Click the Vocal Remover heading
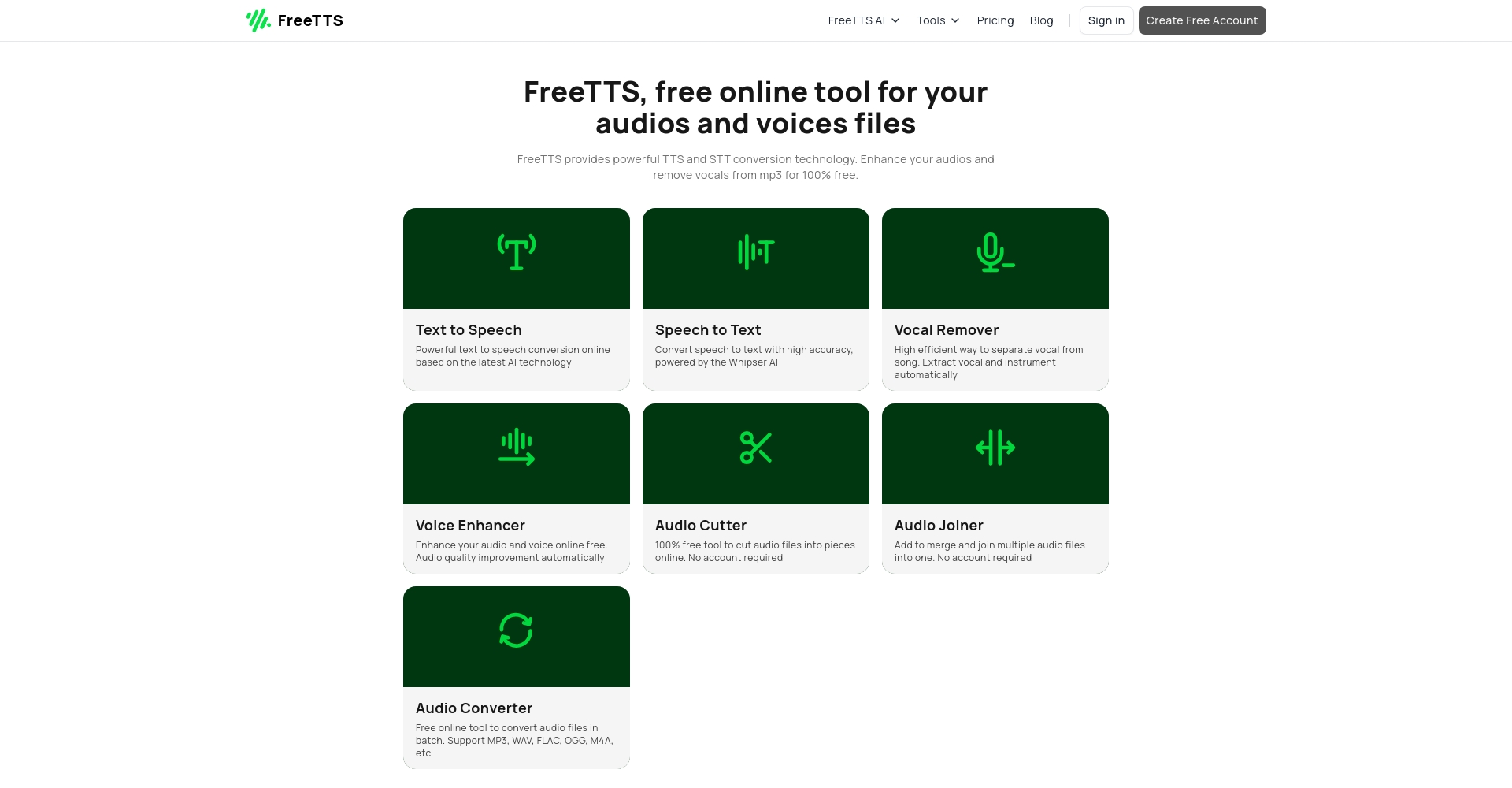The image size is (1512, 788). pyautogui.click(x=946, y=330)
